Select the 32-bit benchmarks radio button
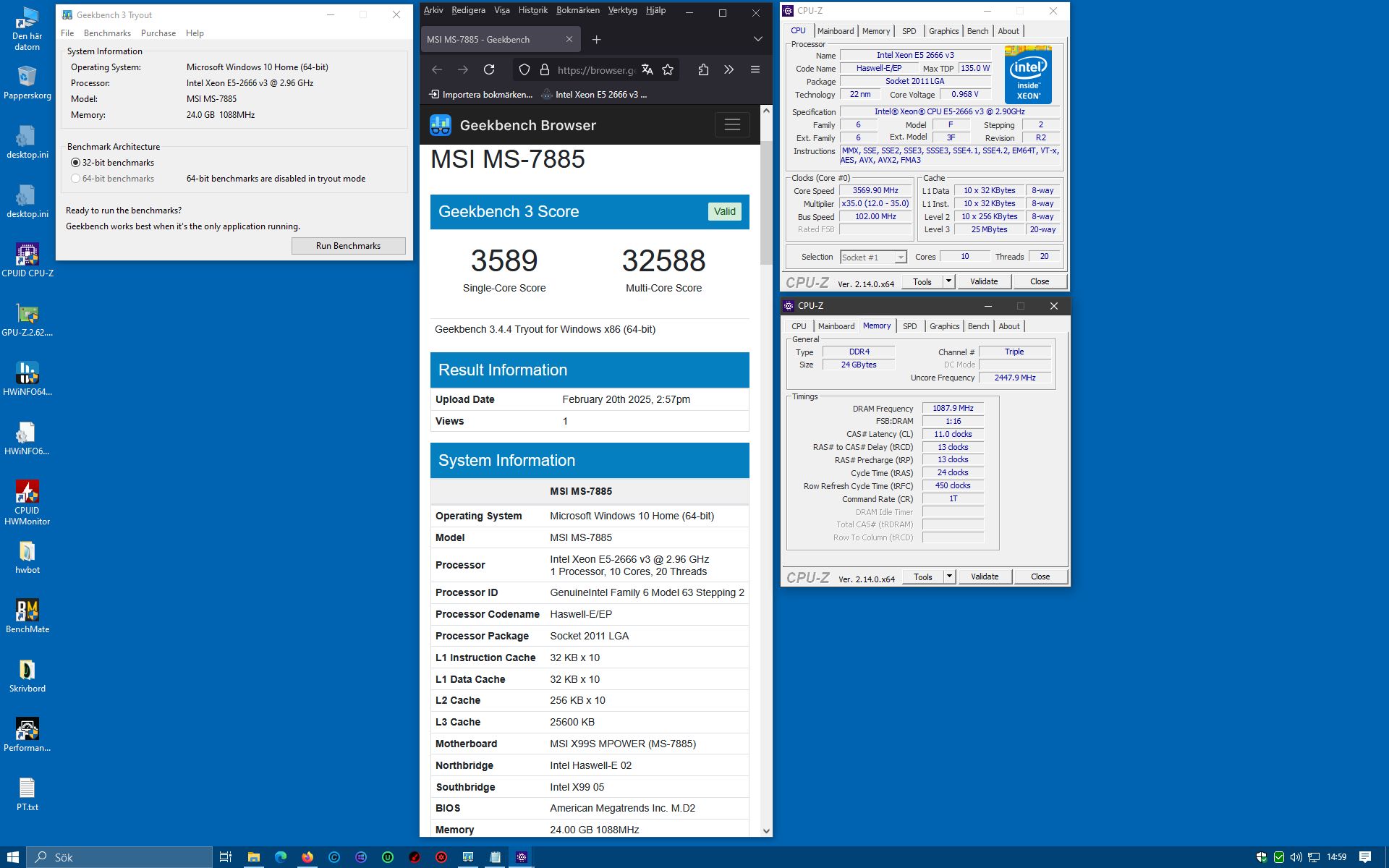The height and width of the screenshot is (868, 1389). point(75,163)
